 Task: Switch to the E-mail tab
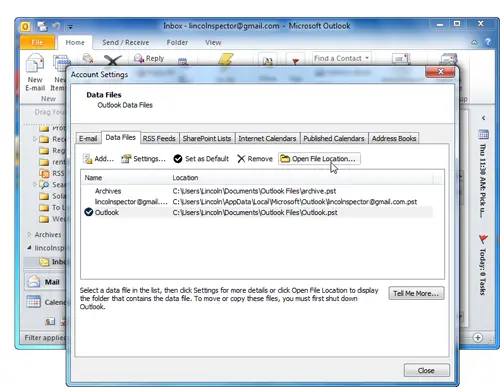click(88, 139)
